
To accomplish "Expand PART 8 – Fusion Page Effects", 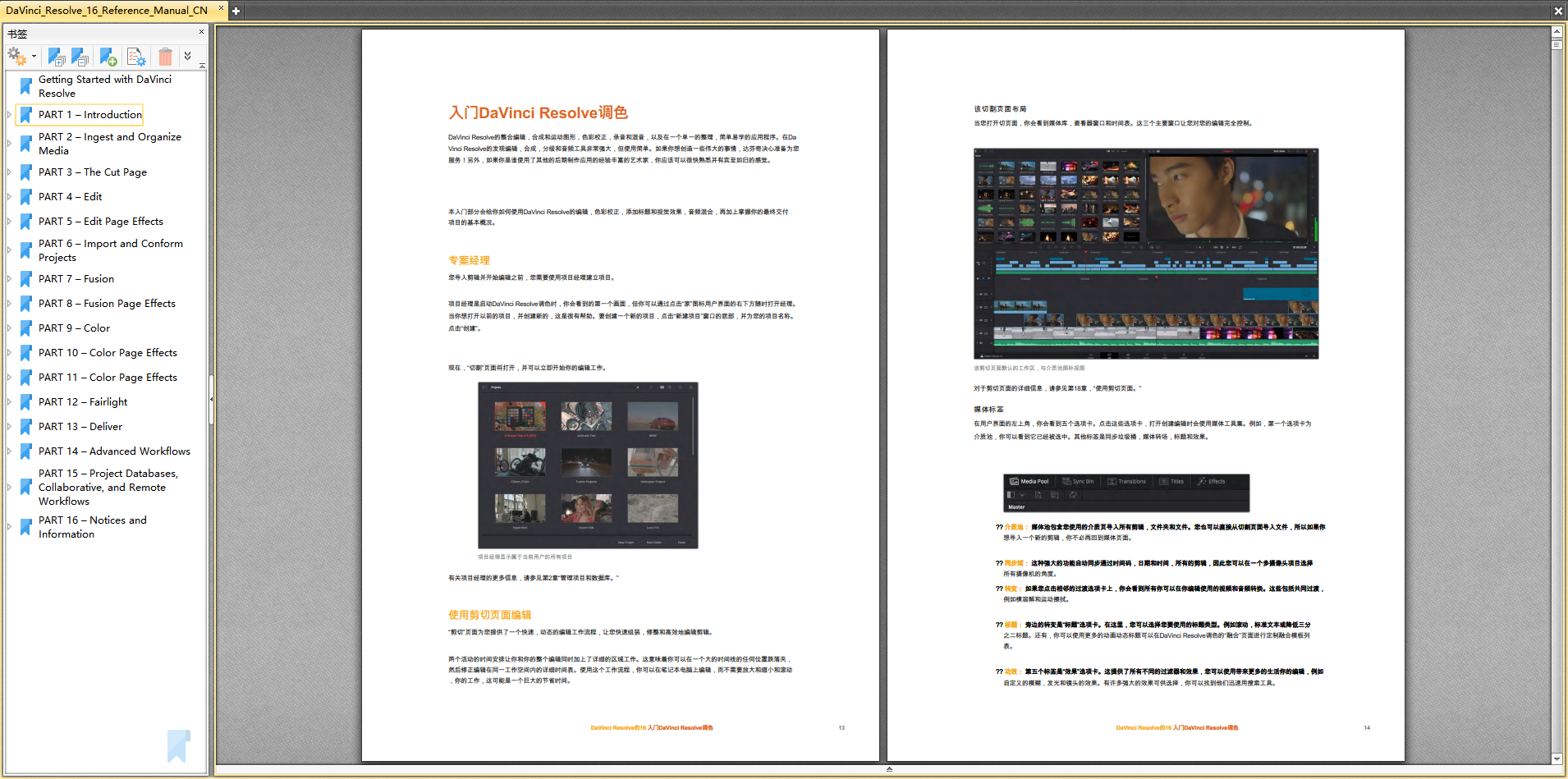I will 10,304.
